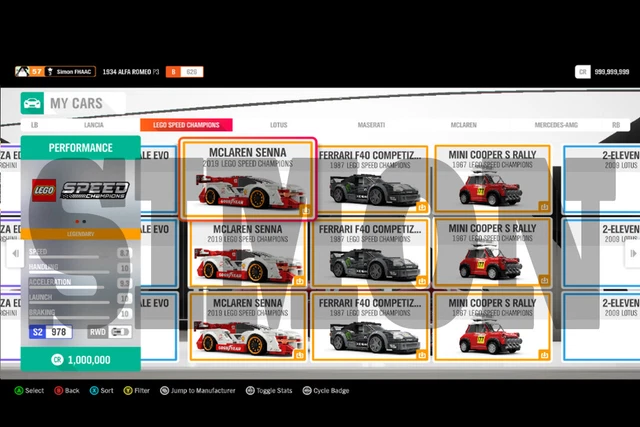This screenshot has height=427, width=640.
Task: Click the next-page arrow beside the 2-Eleven cards
Action: tap(633, 254)
